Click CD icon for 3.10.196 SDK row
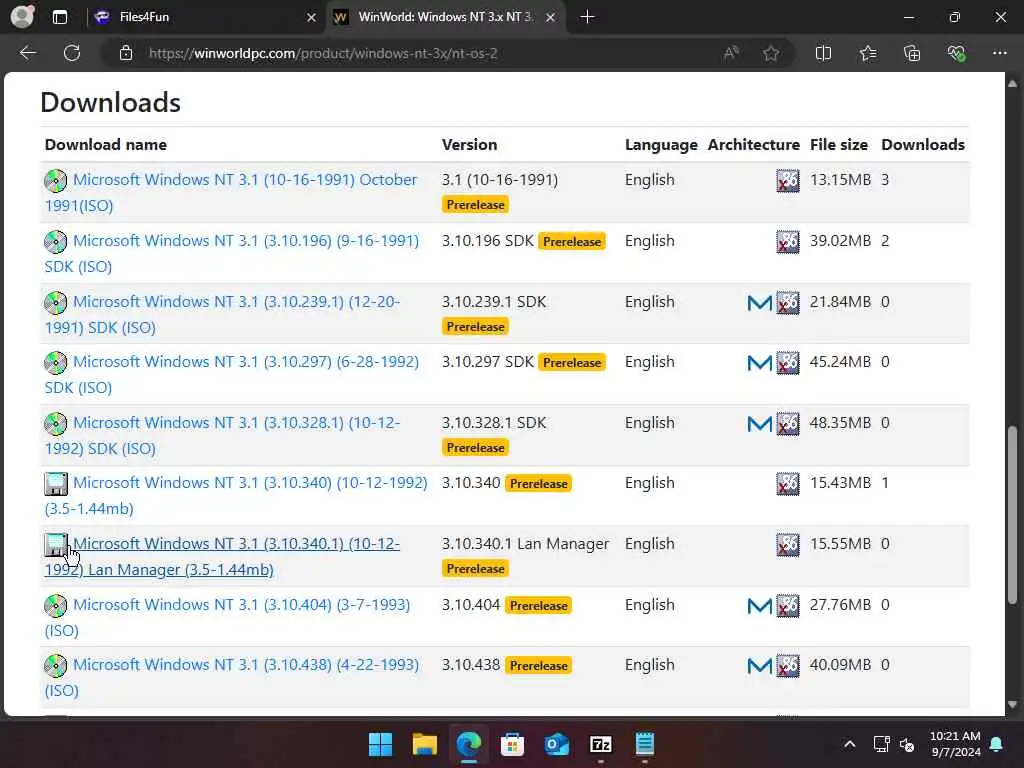 click(x=56, y=242)
